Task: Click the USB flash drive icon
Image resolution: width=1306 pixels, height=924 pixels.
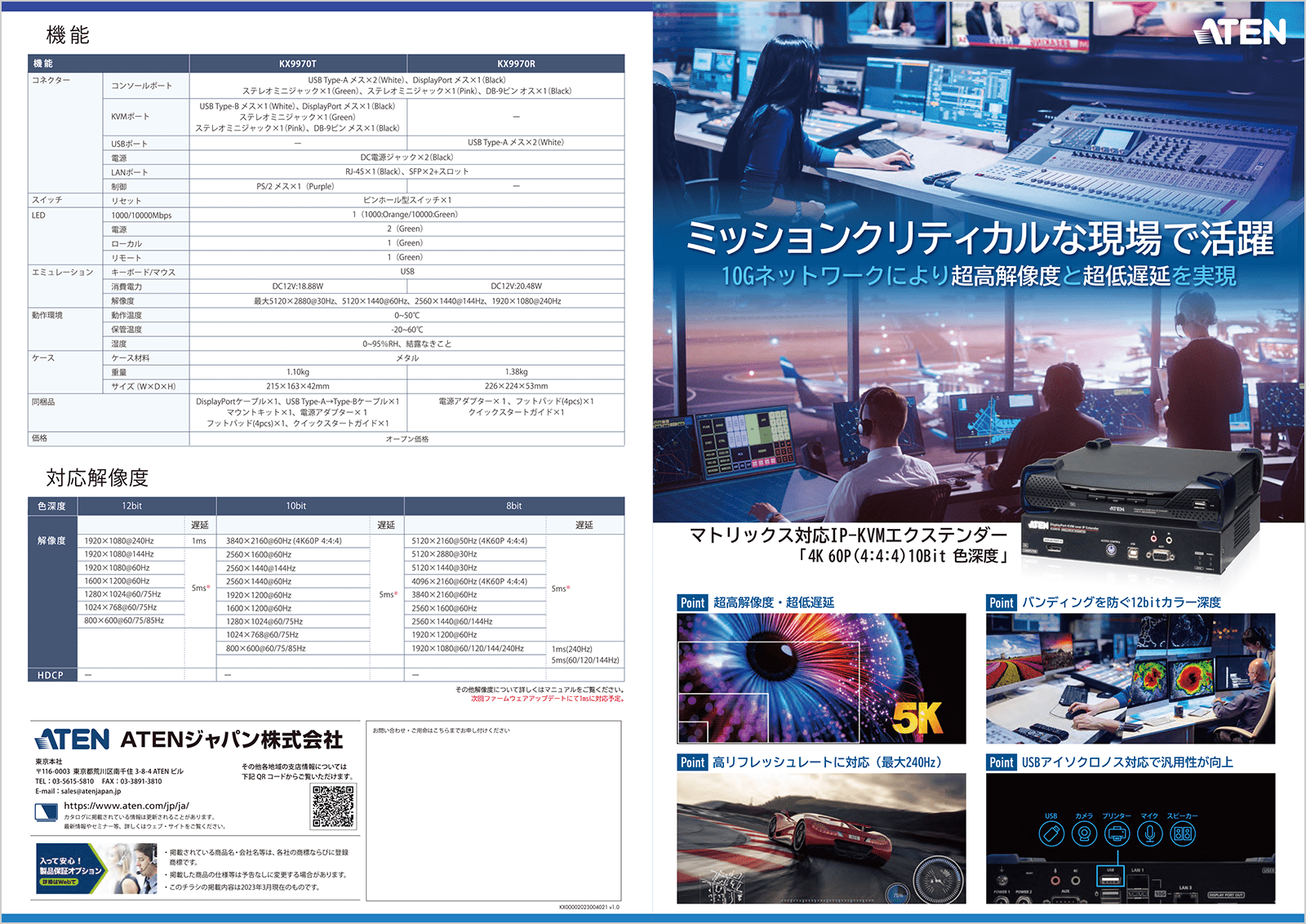Action: (1051, 834)
